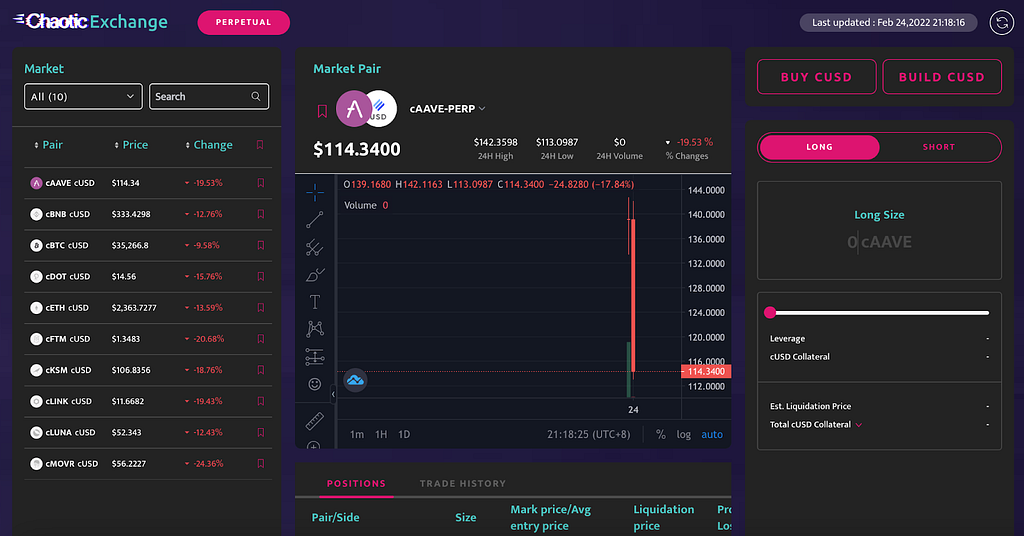
Task: Select the crosshair cursor chart tool
Action: click(x=315, y=192)
